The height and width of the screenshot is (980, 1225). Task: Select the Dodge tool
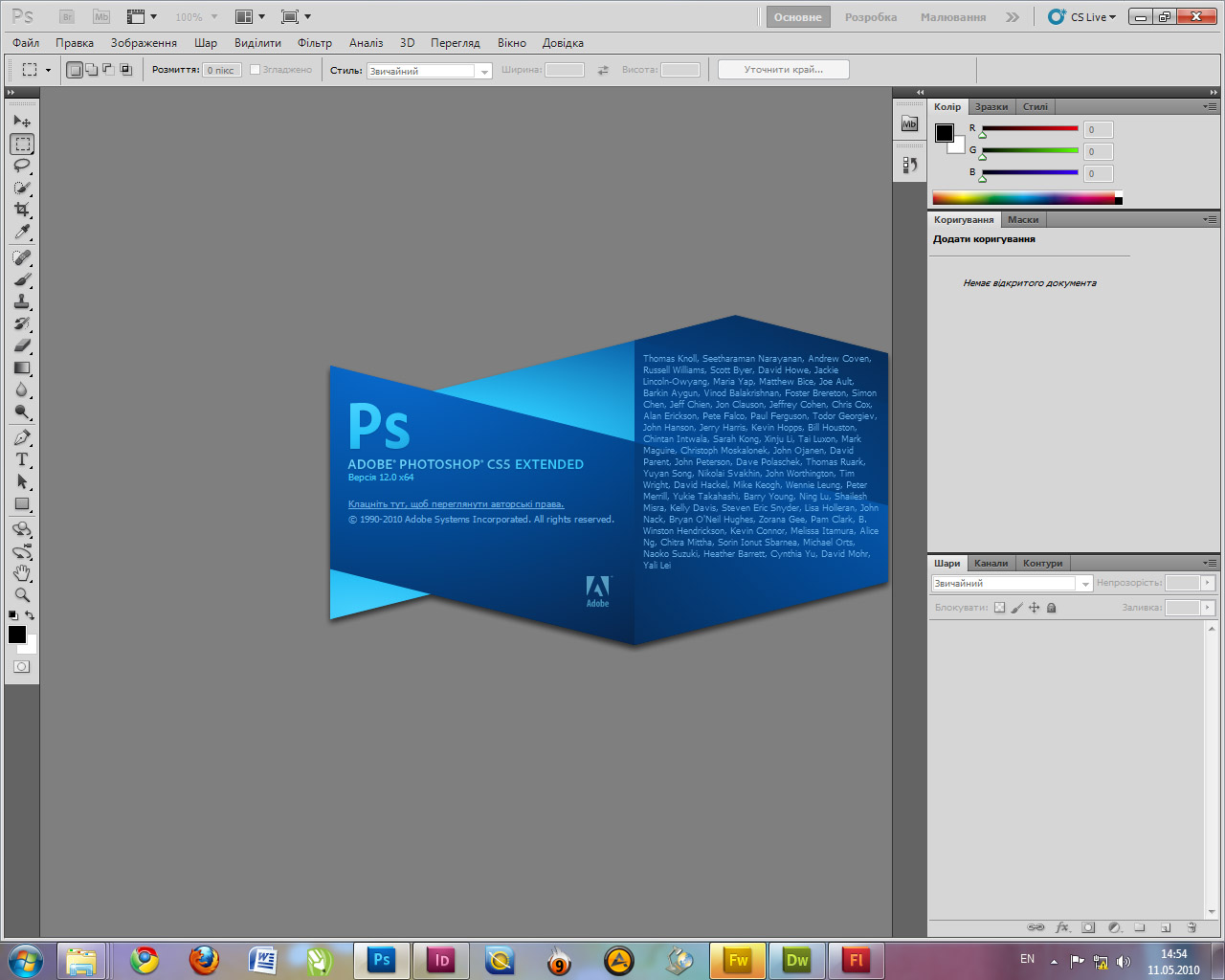tap(22, 412)
